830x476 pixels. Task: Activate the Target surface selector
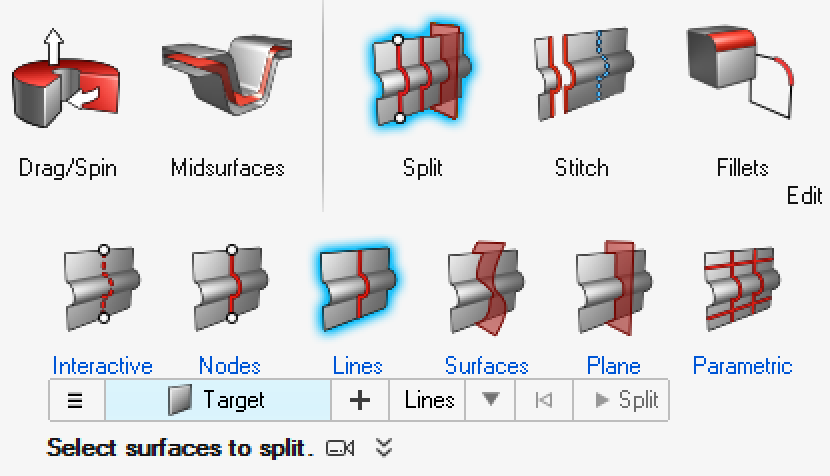pyautogui.click(x=218, y=400)
